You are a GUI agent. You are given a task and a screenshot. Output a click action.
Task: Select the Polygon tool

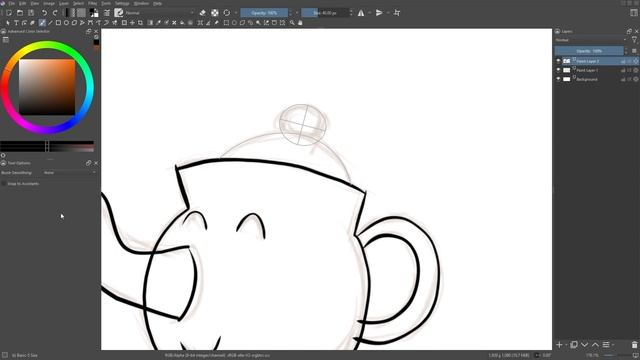(x=74, y=23)
